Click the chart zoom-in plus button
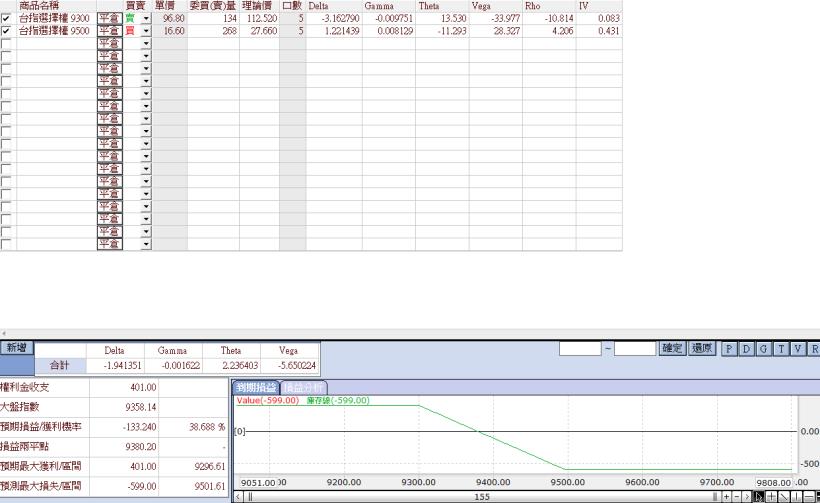 [727, 496]
